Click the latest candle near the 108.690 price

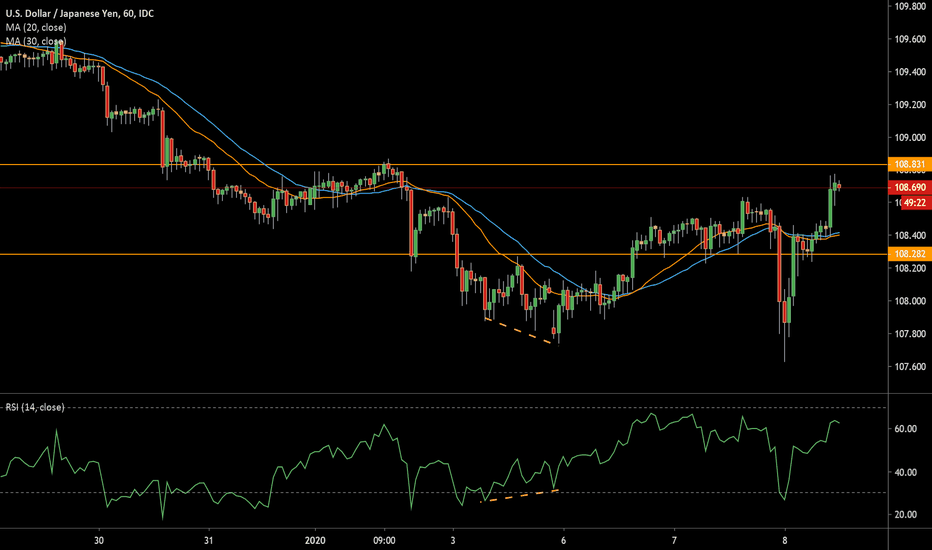[x=839, y=186]
